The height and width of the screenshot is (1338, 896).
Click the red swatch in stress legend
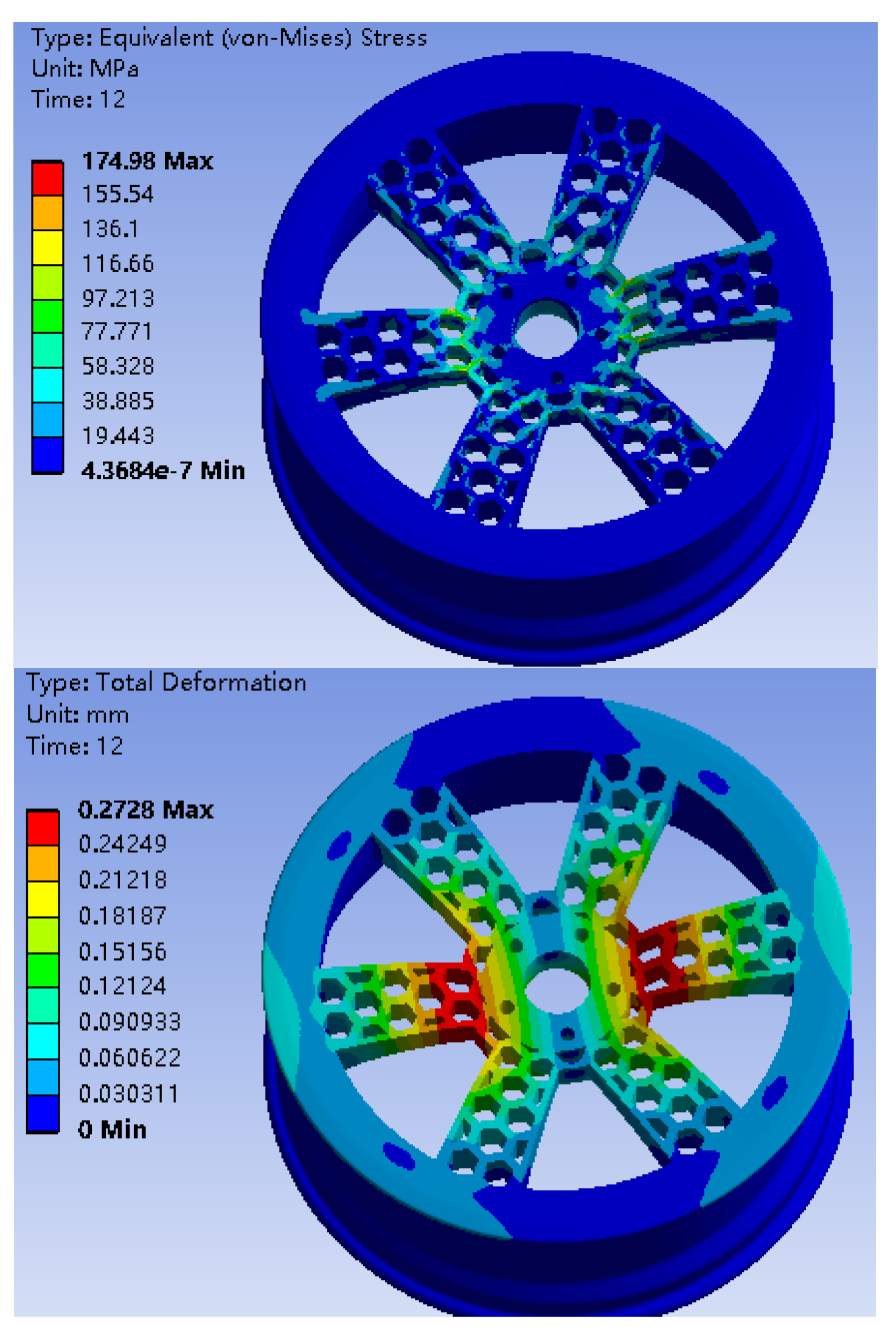point(47,178)
